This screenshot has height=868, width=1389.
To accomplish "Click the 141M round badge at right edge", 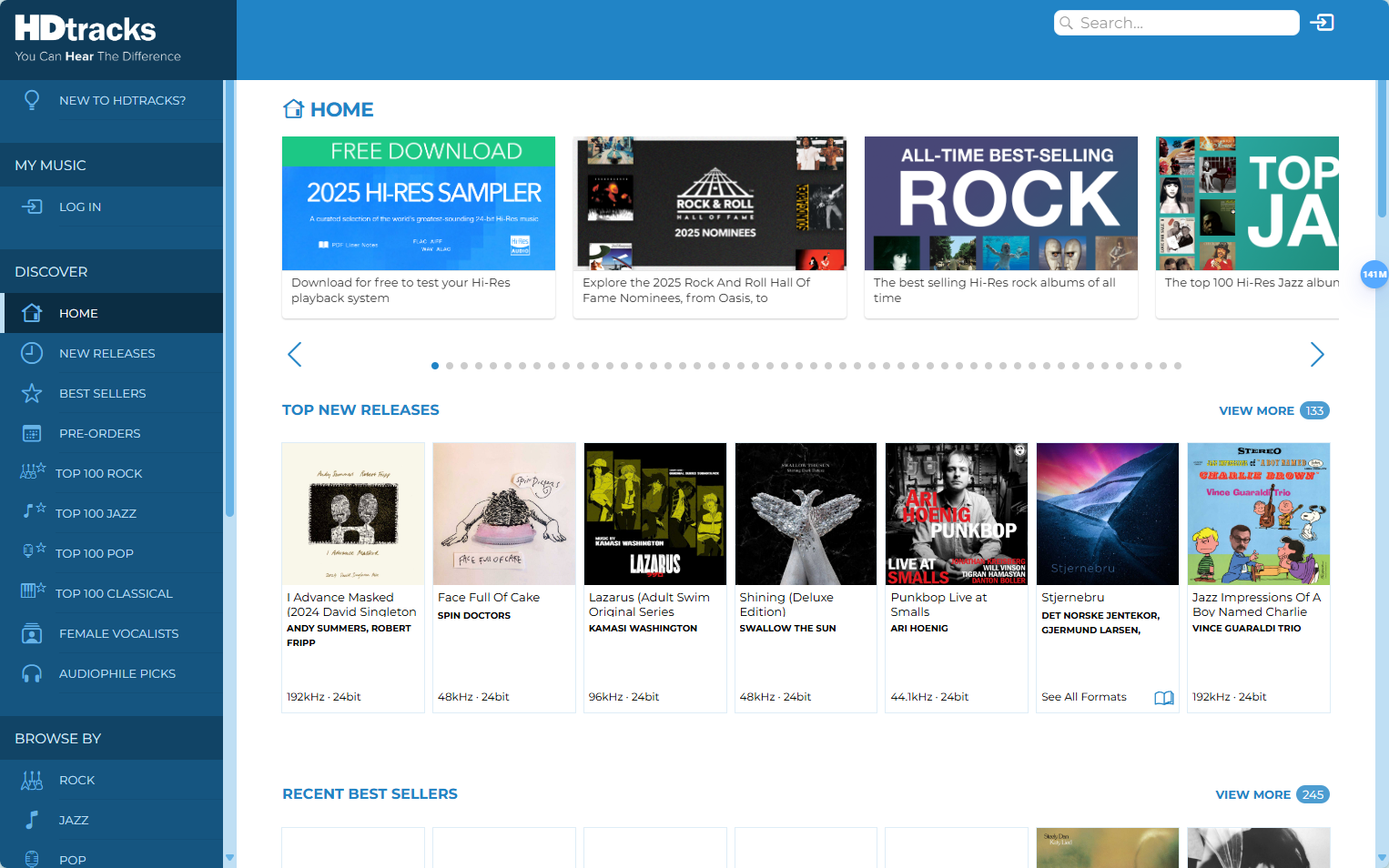I will (x=1374, y=274).
